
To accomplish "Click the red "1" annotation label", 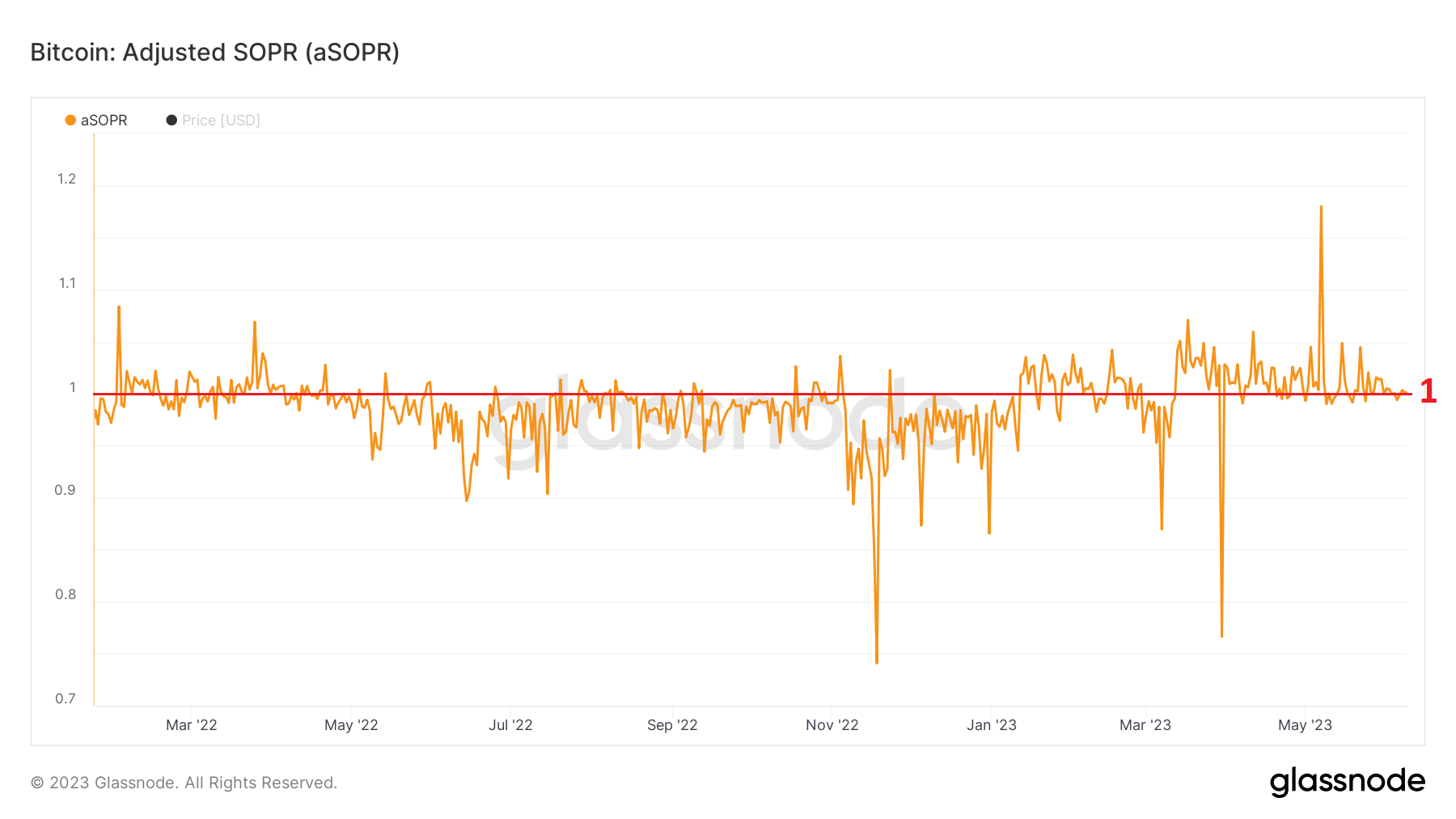I will [x=1428, y=391].
